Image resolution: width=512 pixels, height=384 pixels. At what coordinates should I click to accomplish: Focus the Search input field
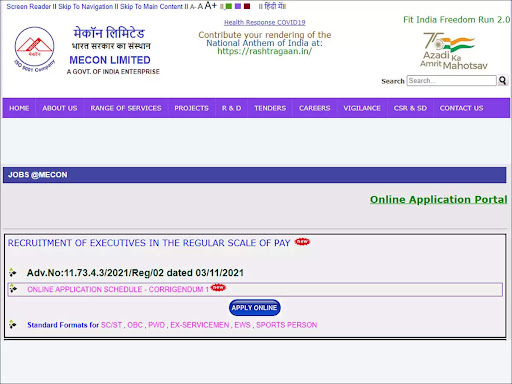452,81
